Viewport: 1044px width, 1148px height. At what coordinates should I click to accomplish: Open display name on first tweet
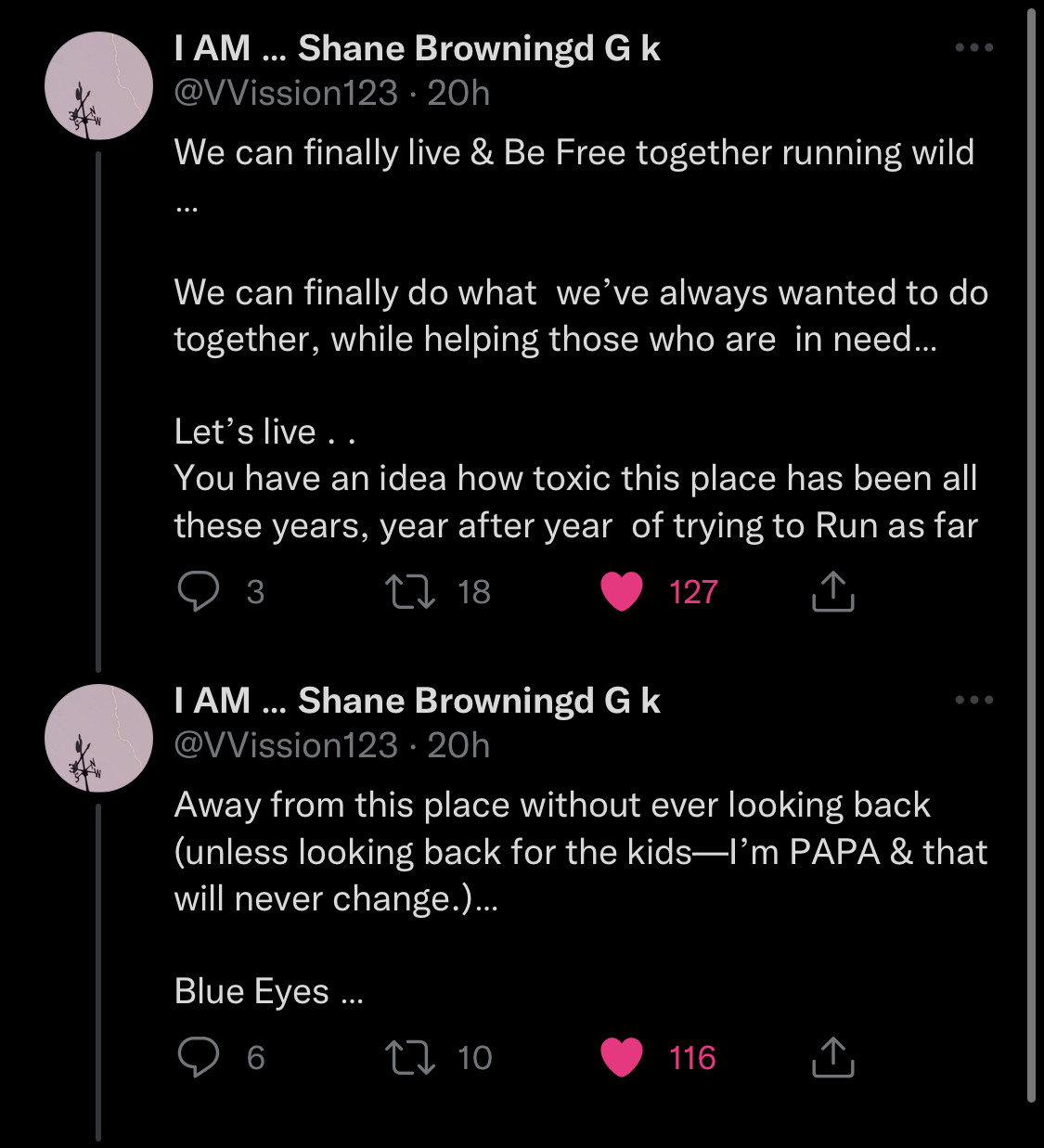tap(417, 48)
